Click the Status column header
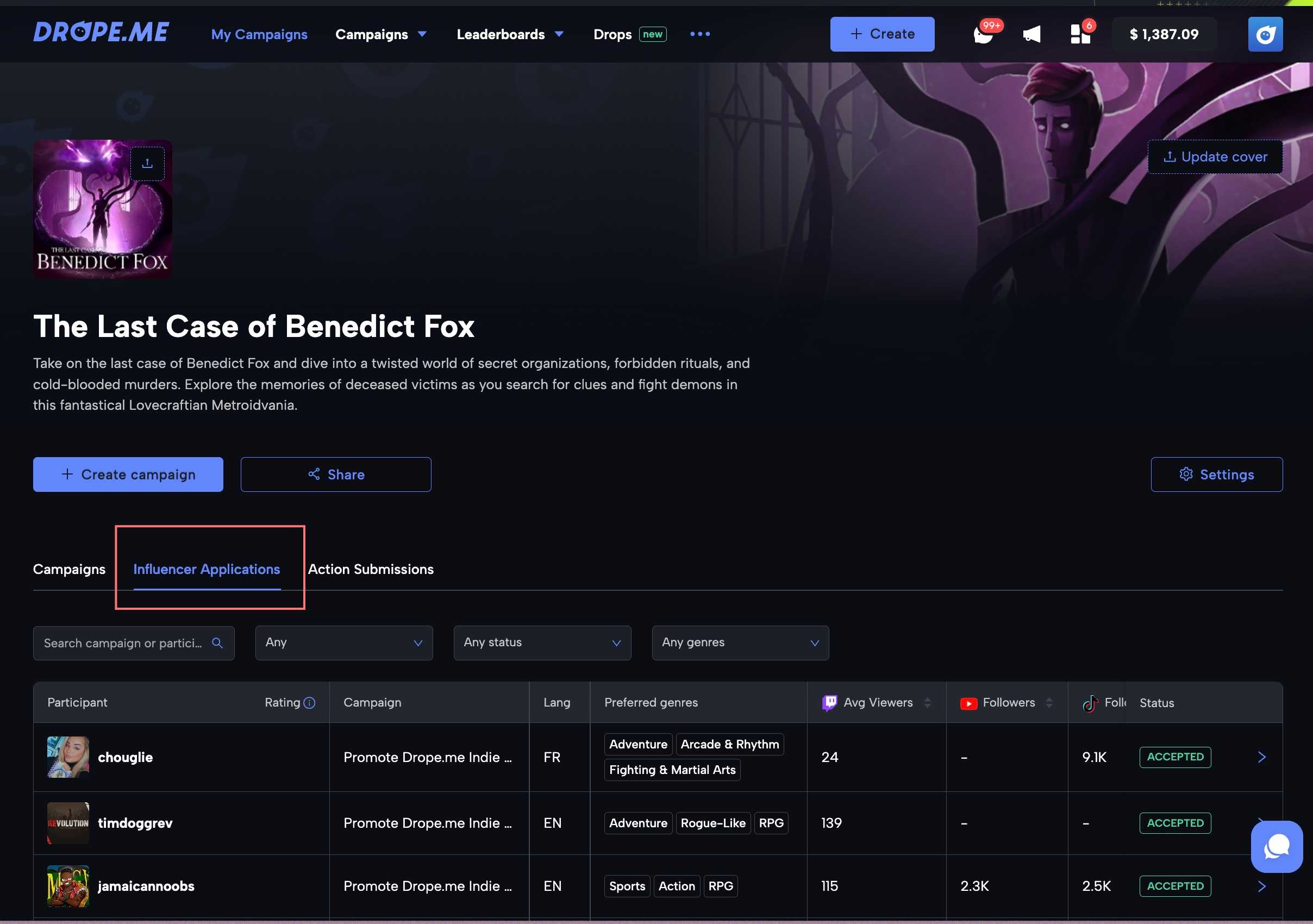 (1156, 703)
